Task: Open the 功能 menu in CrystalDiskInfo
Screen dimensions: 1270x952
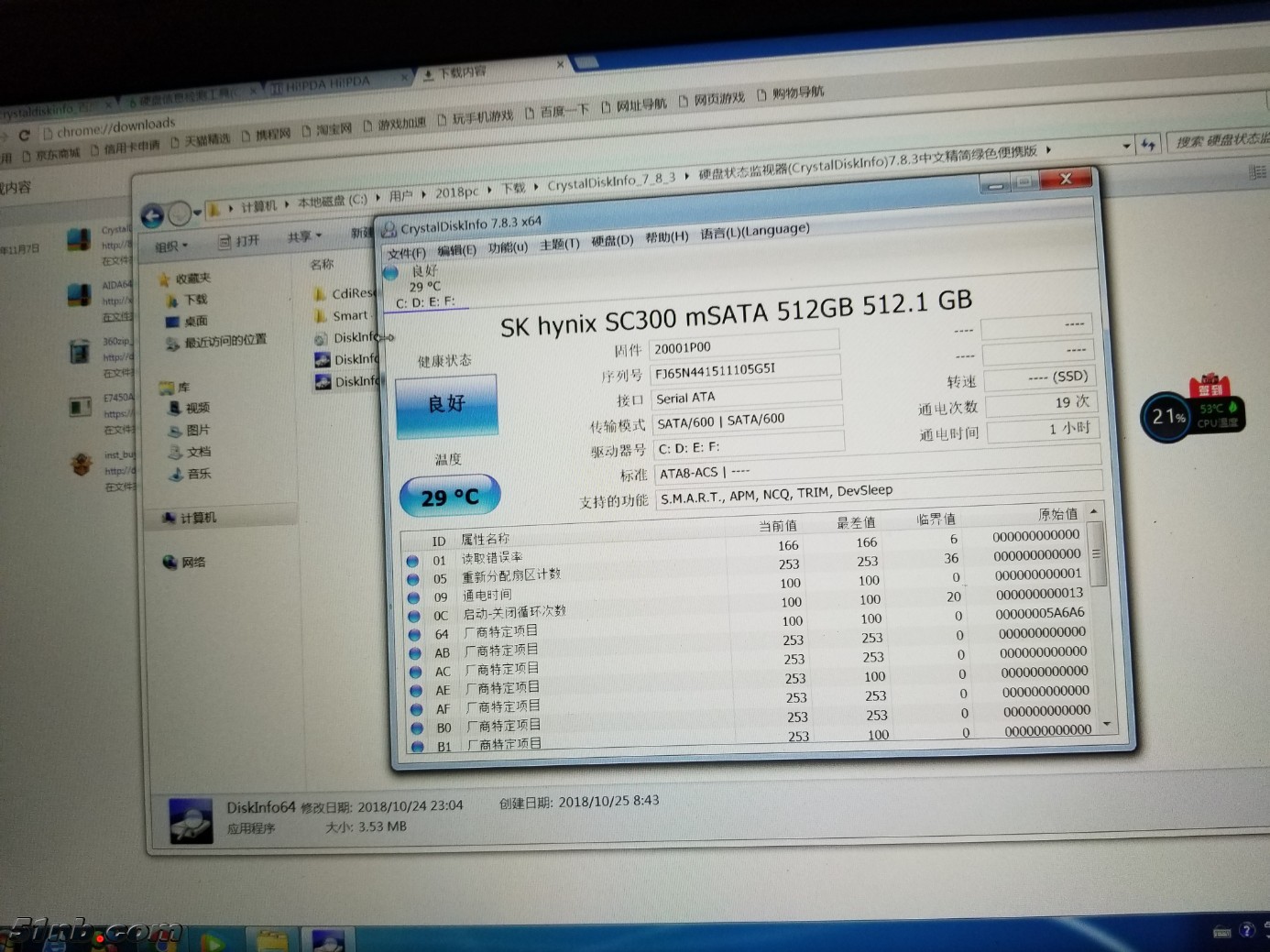Action: 507,247
